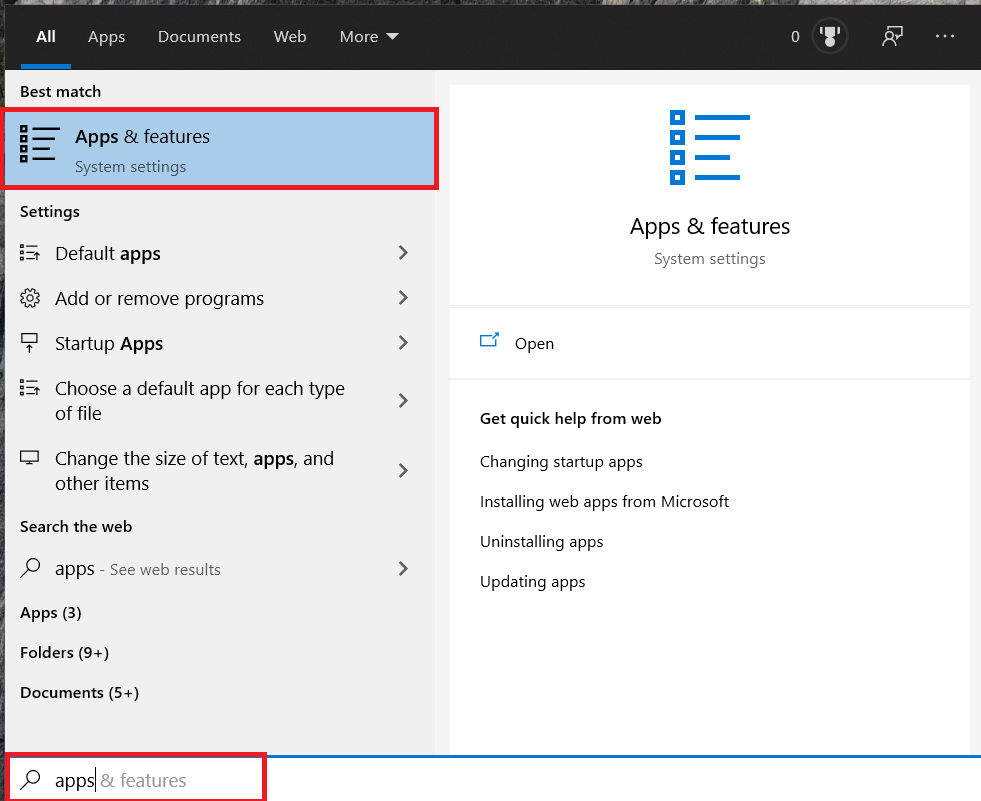
Task: Click Open in the preview pane
Action: tap(533, 343)
